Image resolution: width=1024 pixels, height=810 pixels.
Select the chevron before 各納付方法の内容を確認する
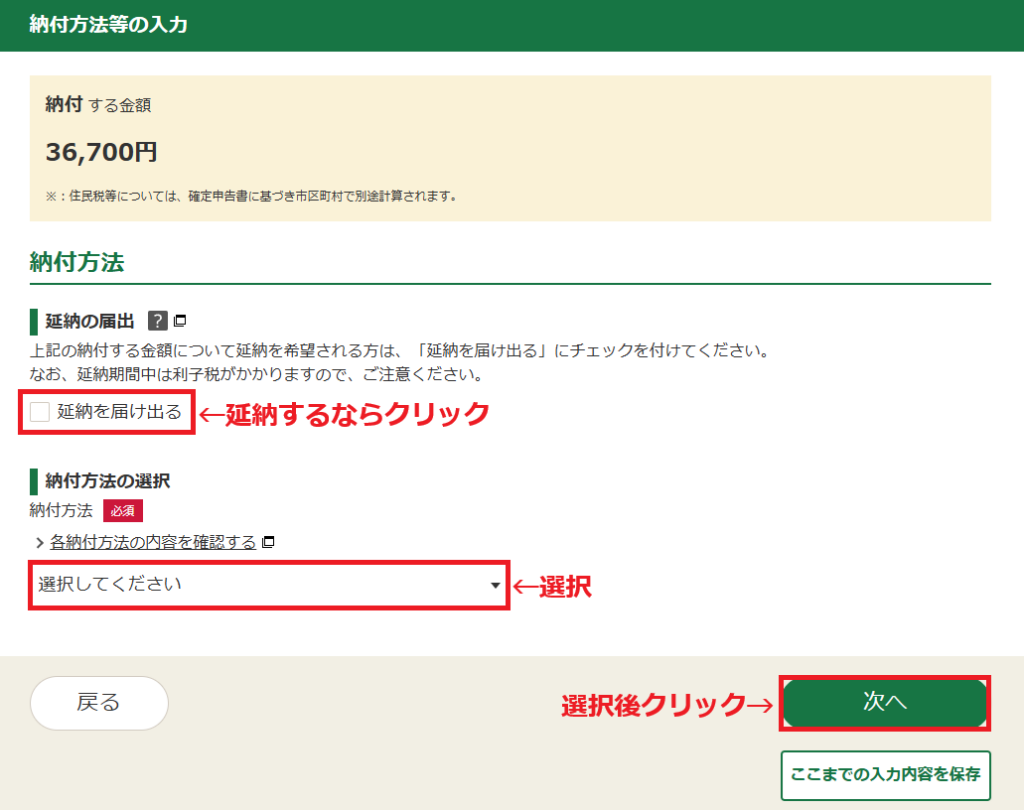[39, 540]
